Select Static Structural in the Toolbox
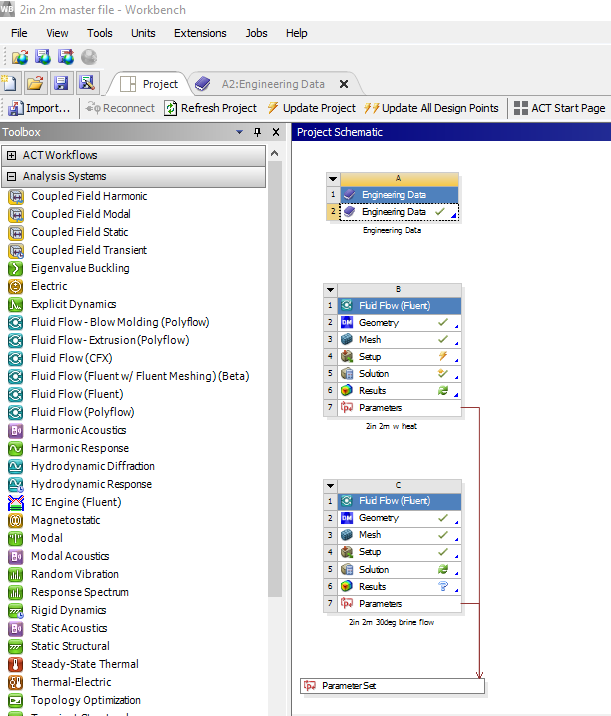The width and height of the screenshot is (611, 716). [x=70, y=646]
